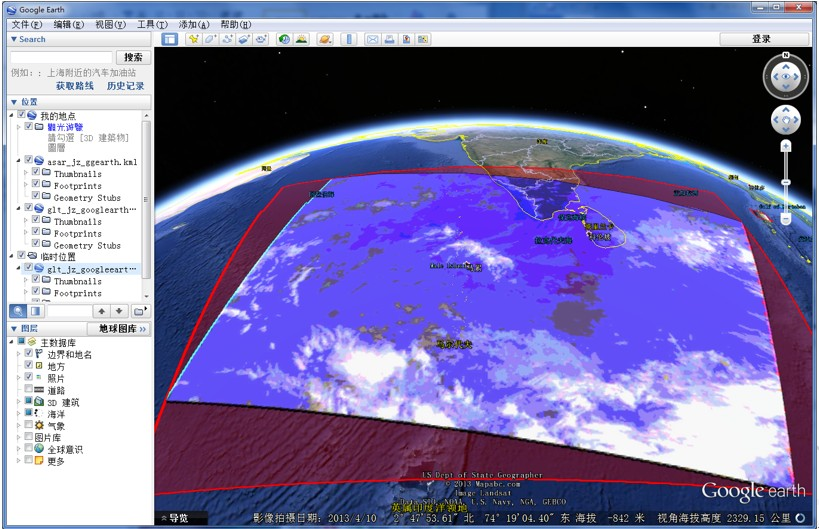Click the 获取路线 link
Viewport: 819px width, 529px height.
(75, 86)
